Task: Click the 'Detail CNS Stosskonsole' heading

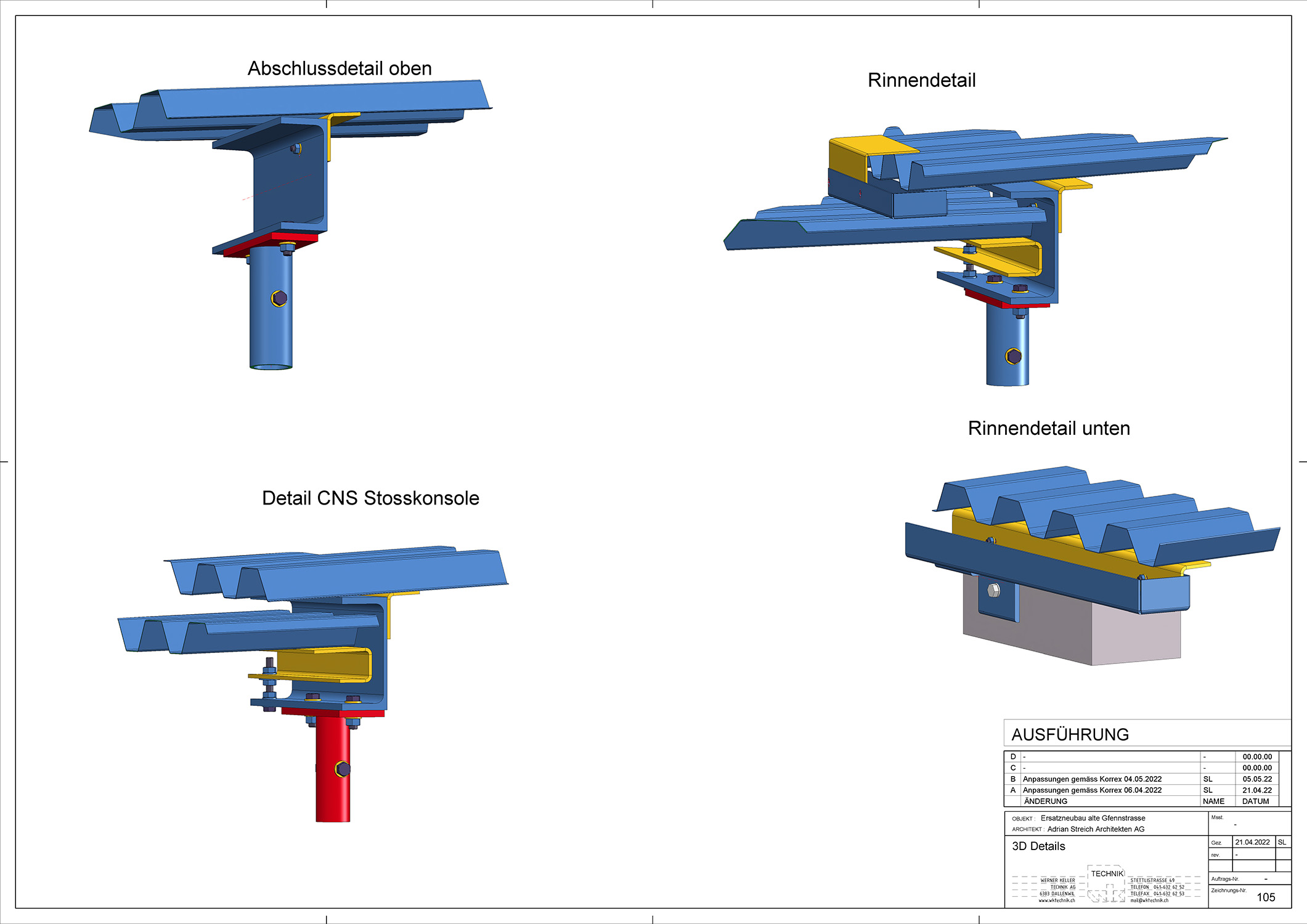Action: click(370, 498)
